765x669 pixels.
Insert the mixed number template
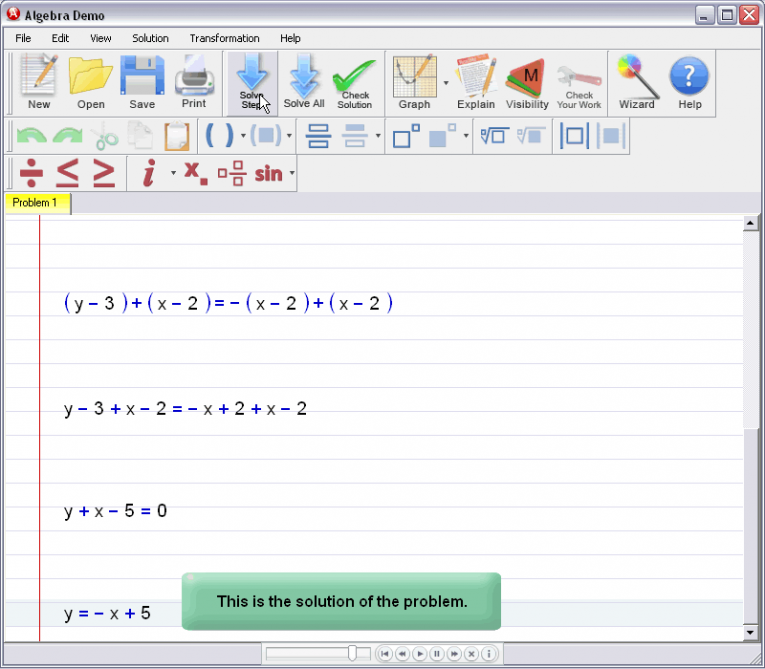click(232, 173)
